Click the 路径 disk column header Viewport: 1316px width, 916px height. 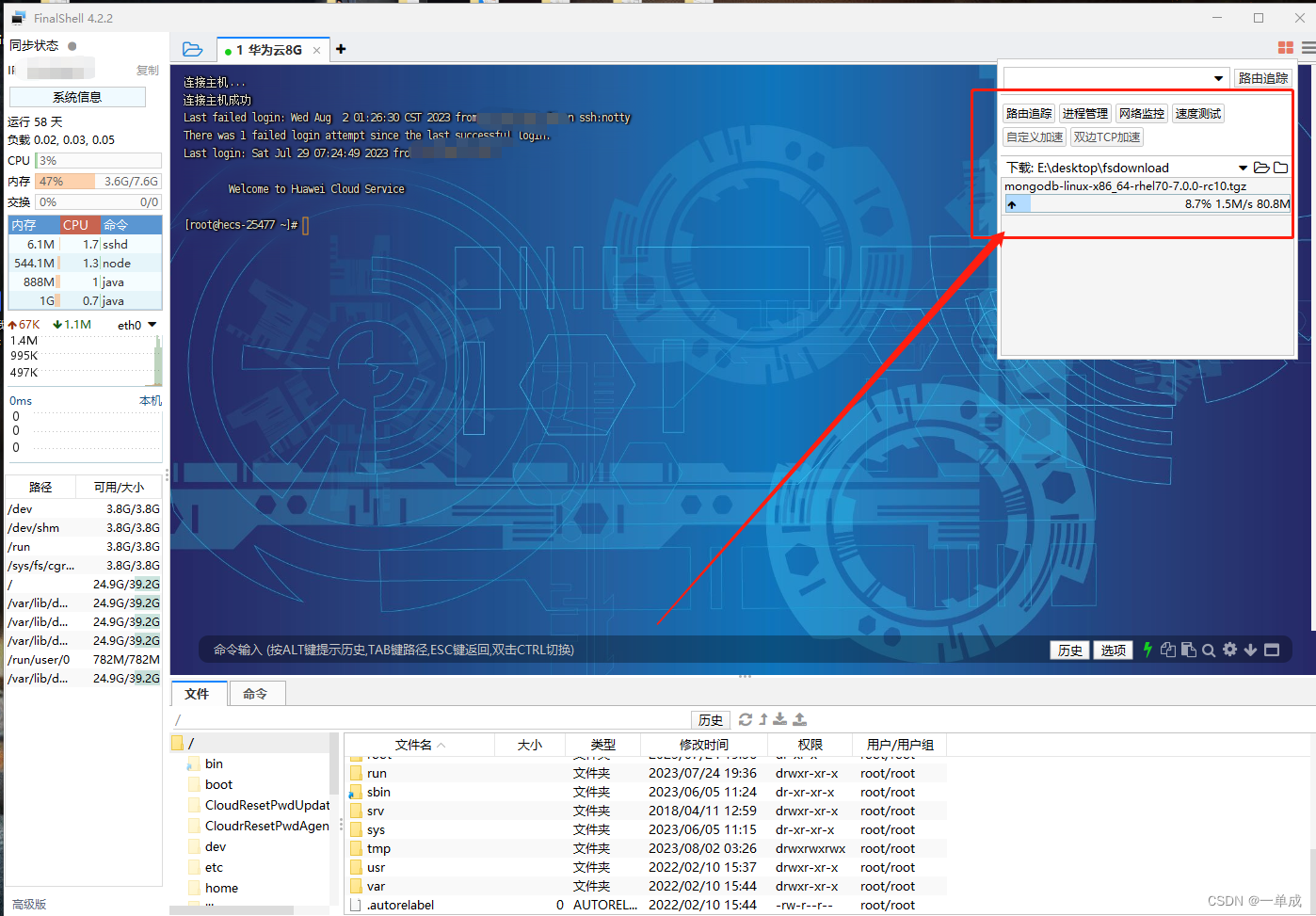pos(40,488)
